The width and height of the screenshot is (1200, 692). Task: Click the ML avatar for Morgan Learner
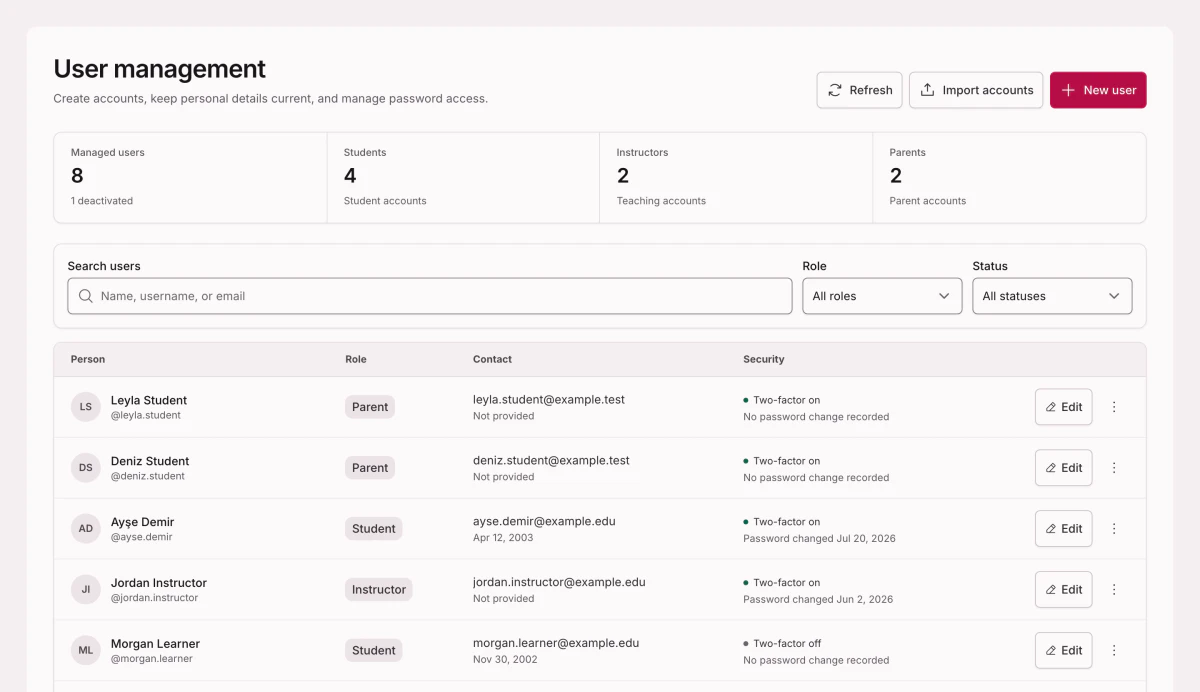[x=86, y=651]
